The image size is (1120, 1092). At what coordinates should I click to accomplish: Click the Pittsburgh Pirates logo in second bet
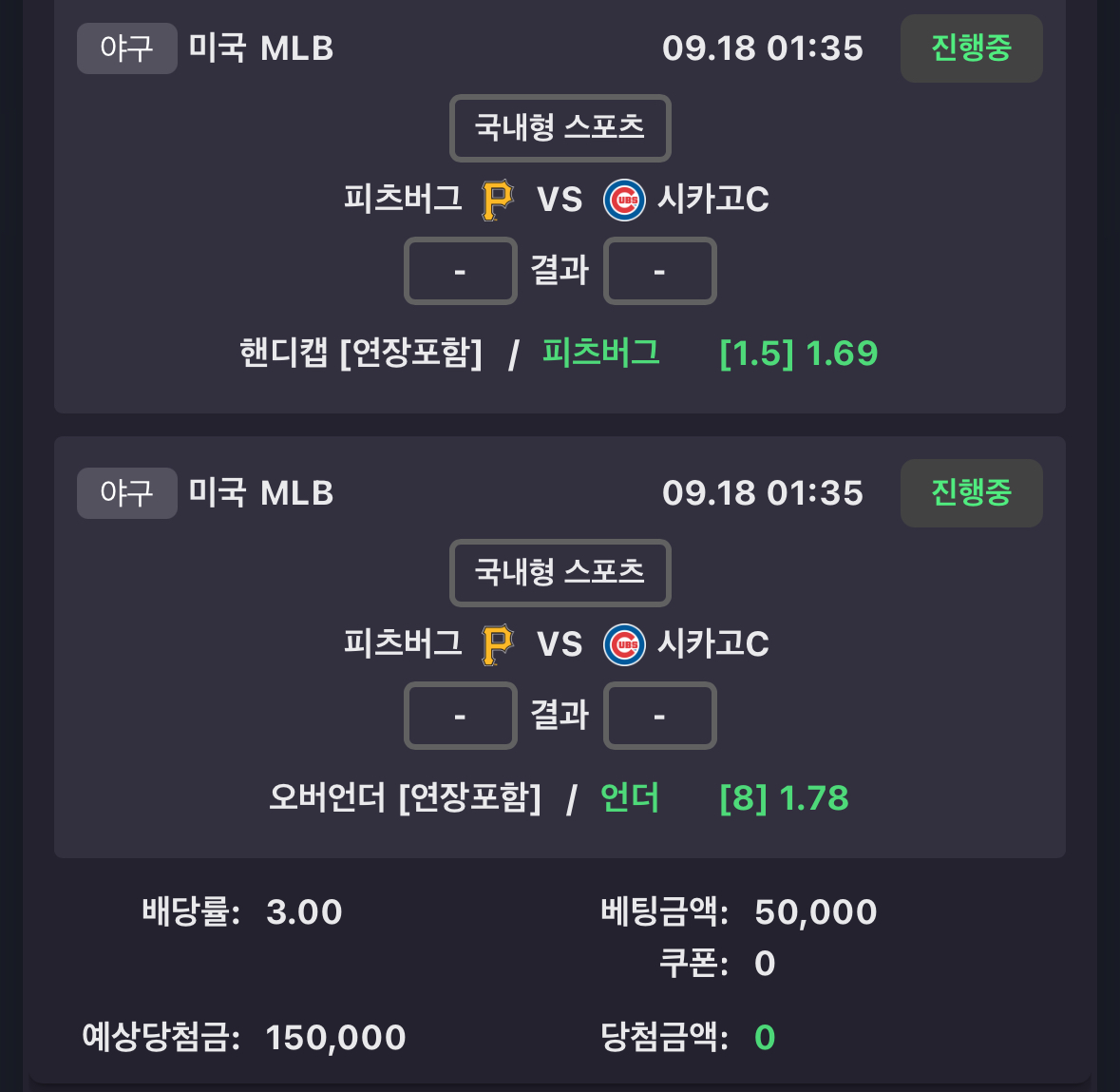click(498, 644)
